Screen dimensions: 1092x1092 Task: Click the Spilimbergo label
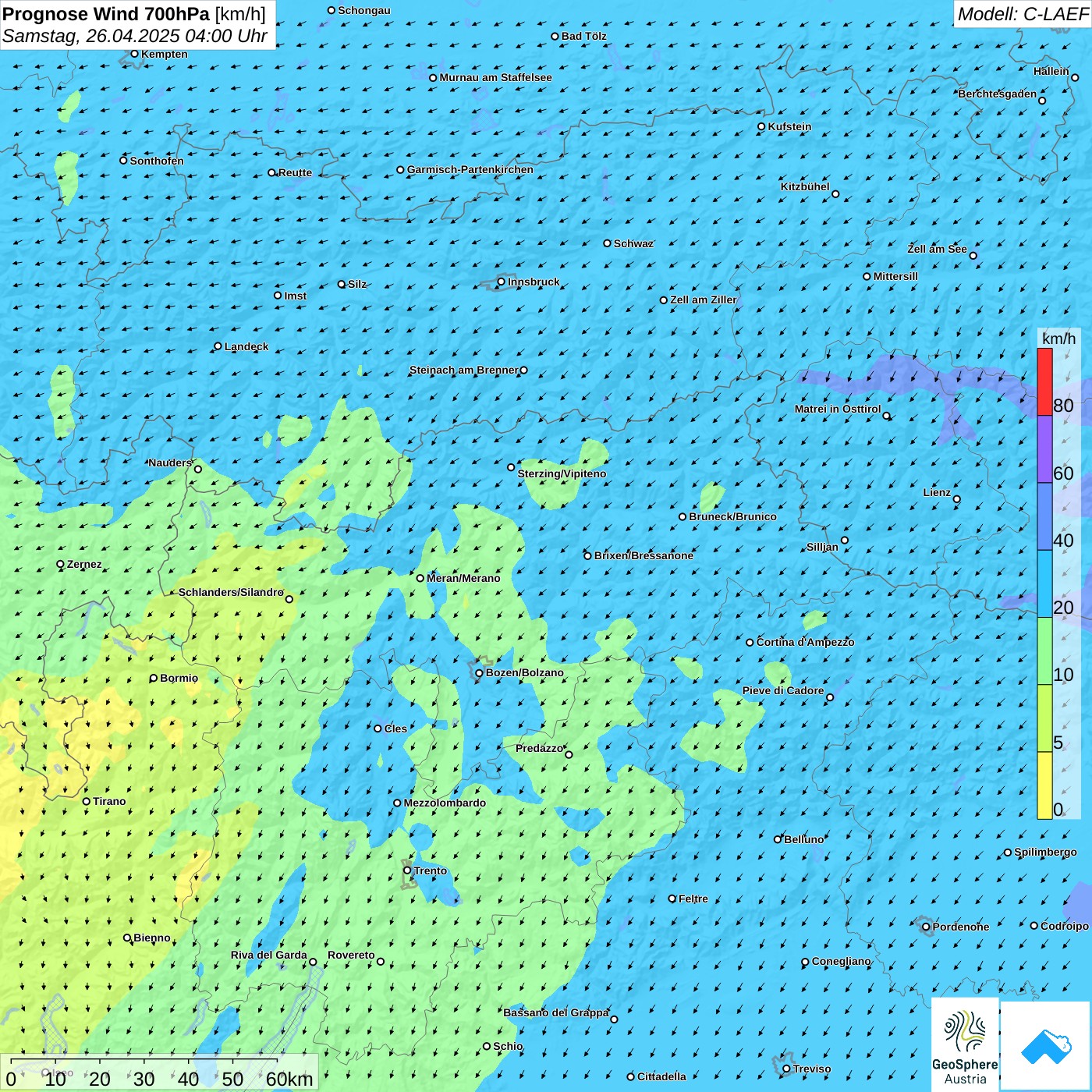point(1045,852)
